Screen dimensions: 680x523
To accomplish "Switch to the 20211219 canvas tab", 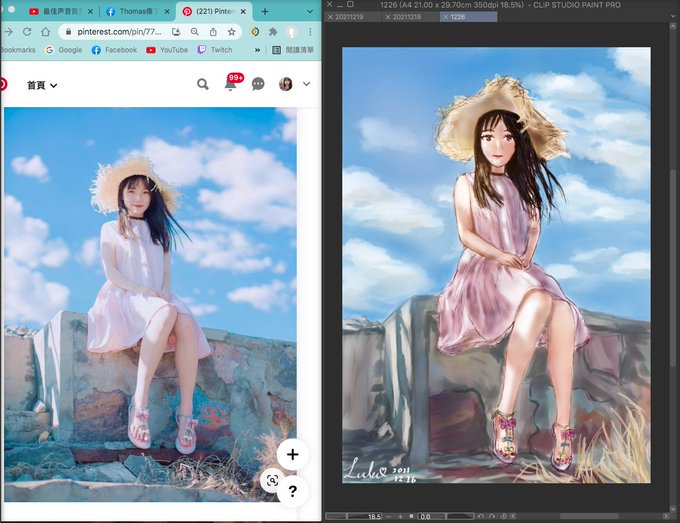I will (x=353, y=17).
